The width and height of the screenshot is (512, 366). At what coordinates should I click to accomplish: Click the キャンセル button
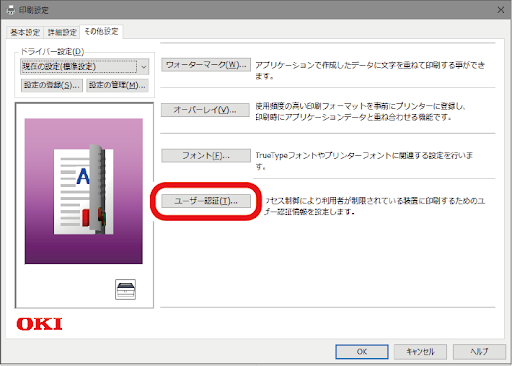420,352
